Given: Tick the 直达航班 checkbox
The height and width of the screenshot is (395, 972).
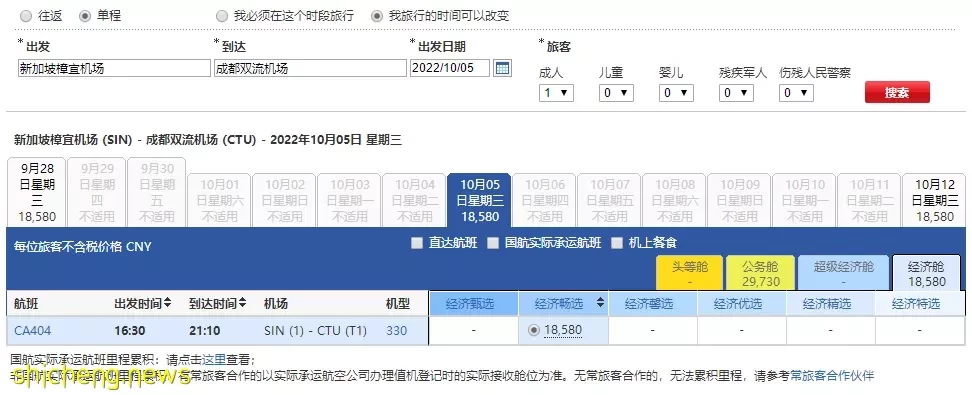Looking at the screenshot, I should [417, 243].
